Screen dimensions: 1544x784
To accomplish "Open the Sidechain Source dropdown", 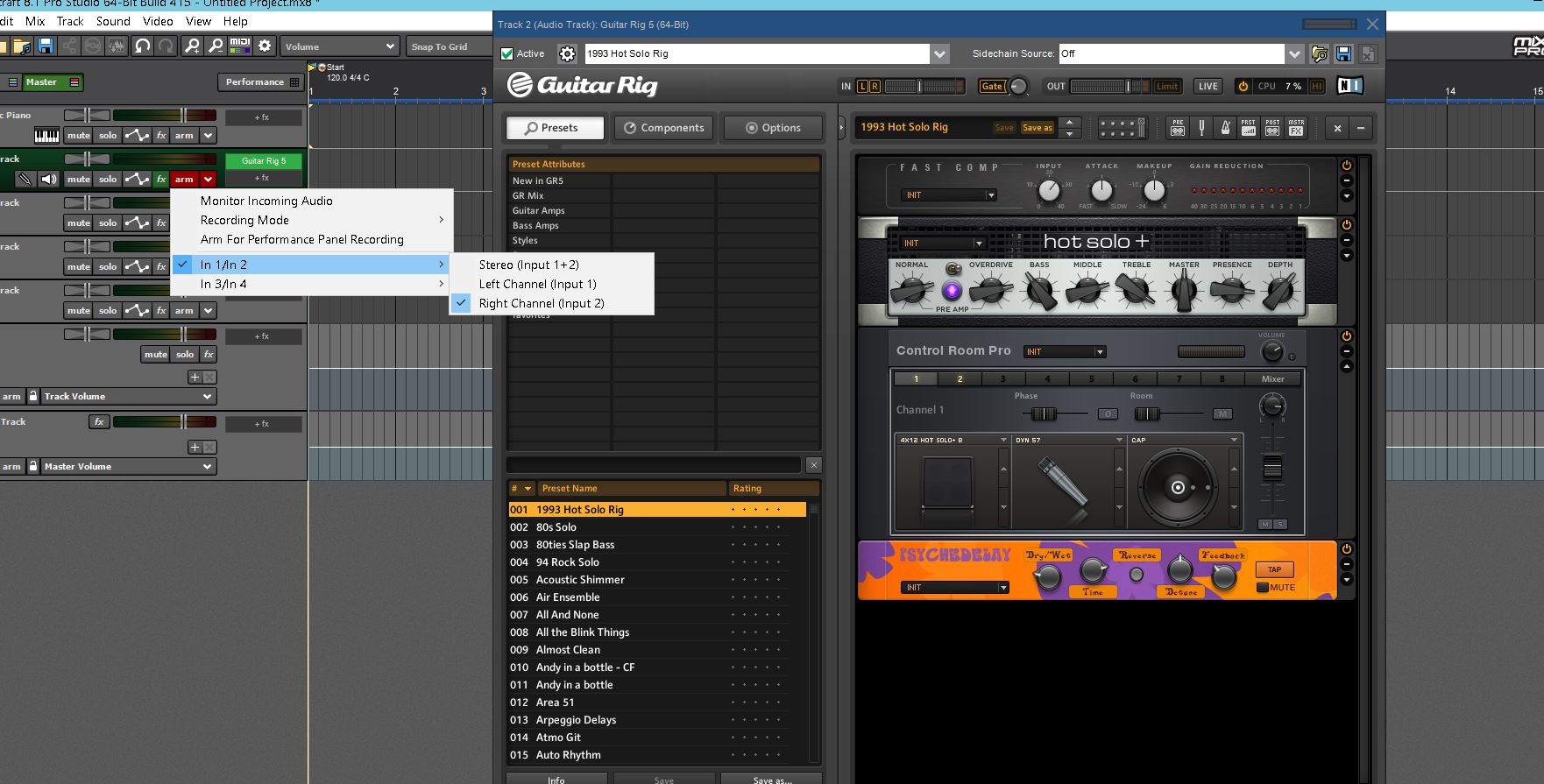I will (1294, 53).
